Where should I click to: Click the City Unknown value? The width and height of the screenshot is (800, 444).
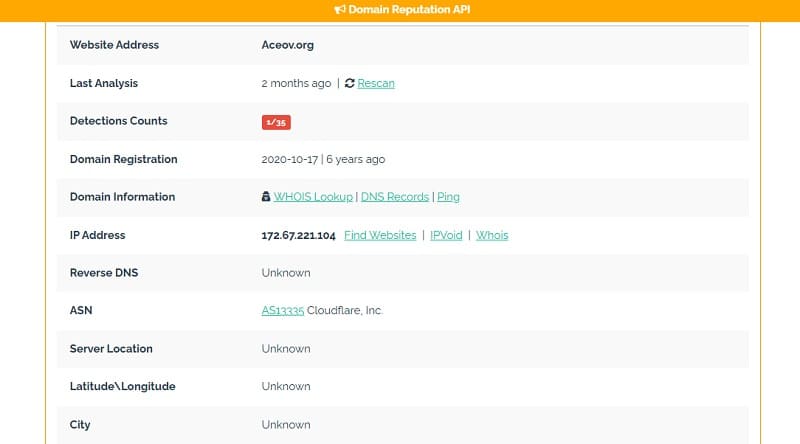[x=286, y=425]
